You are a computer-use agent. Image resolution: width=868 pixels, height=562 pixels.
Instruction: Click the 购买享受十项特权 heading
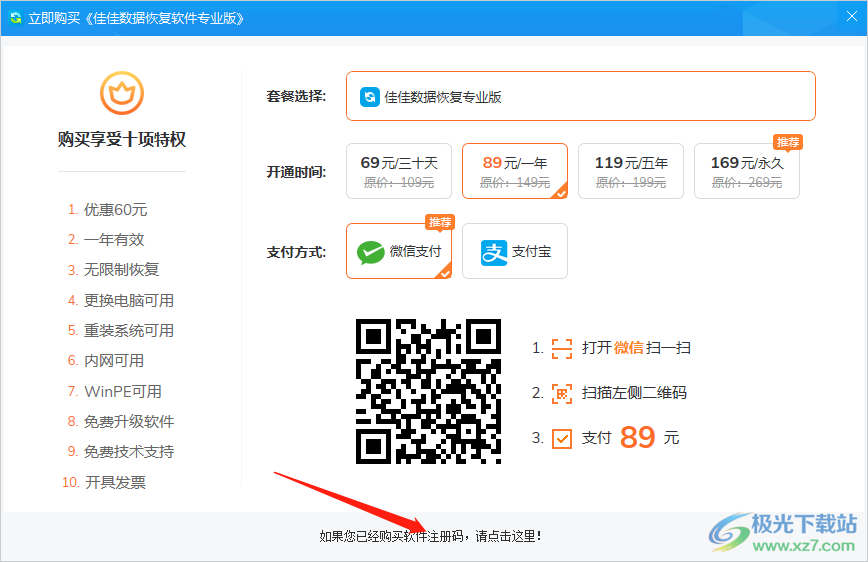122,139
